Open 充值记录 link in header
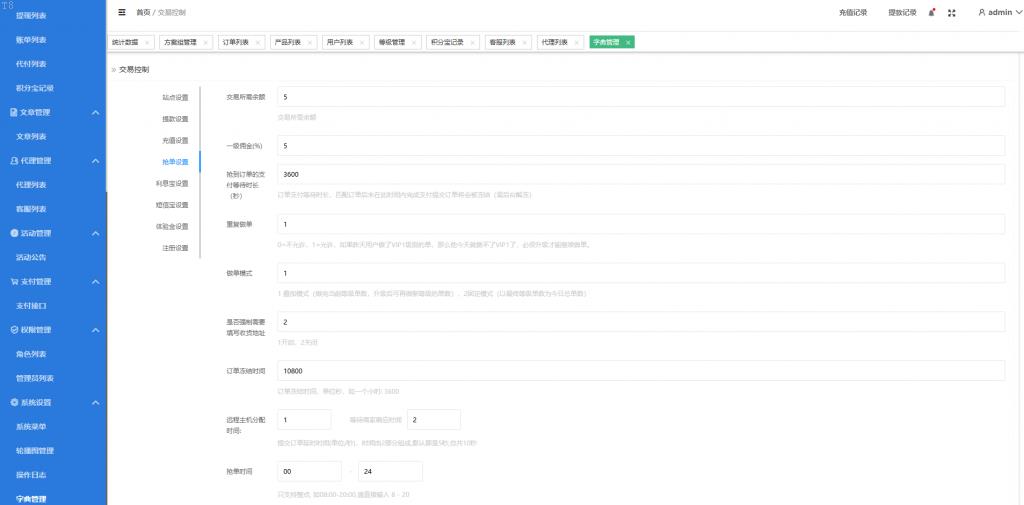The width and height of the screenshot is (1024, 505). coord(852,12)
